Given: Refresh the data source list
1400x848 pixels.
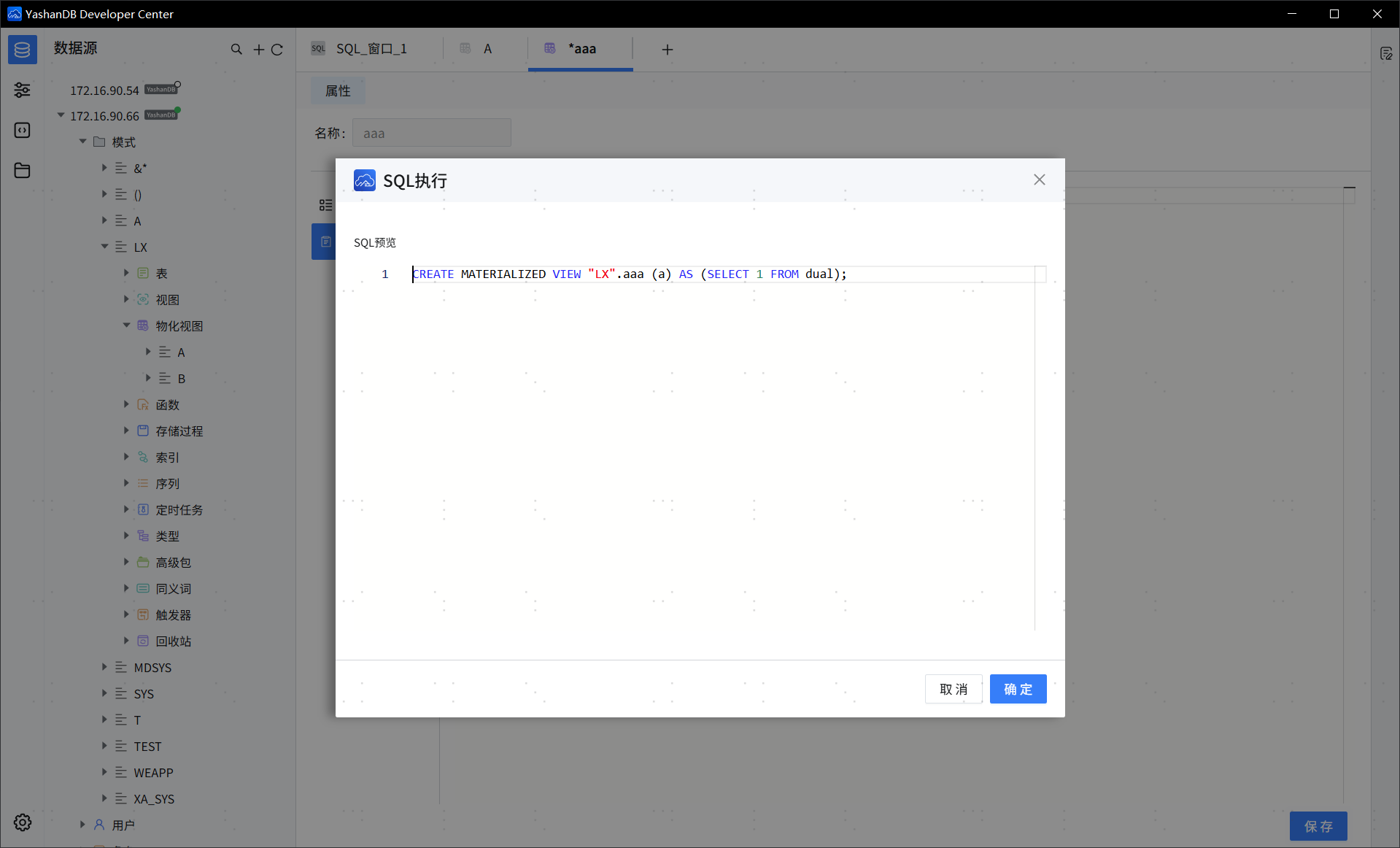Looking at the screenshot, I should [x=277, y=49].
